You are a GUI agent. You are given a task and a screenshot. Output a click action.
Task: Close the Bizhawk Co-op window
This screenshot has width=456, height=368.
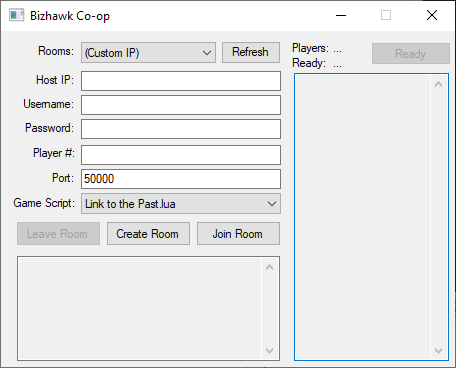(x=432, y=15)
